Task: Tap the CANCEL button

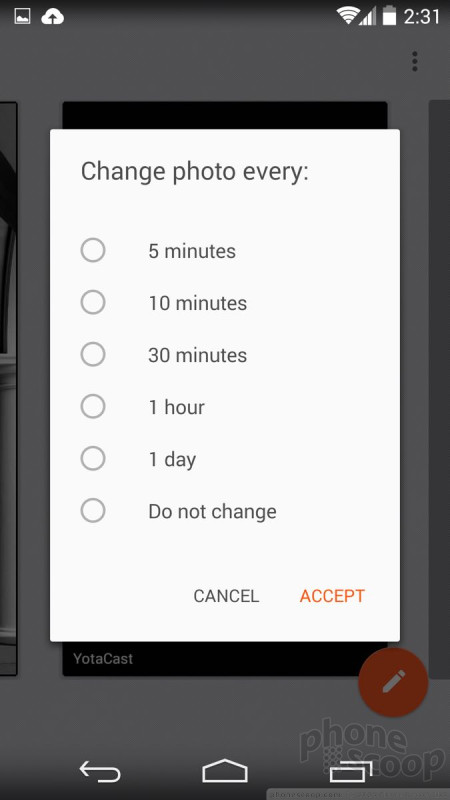Action: click(x=226, y=596)
